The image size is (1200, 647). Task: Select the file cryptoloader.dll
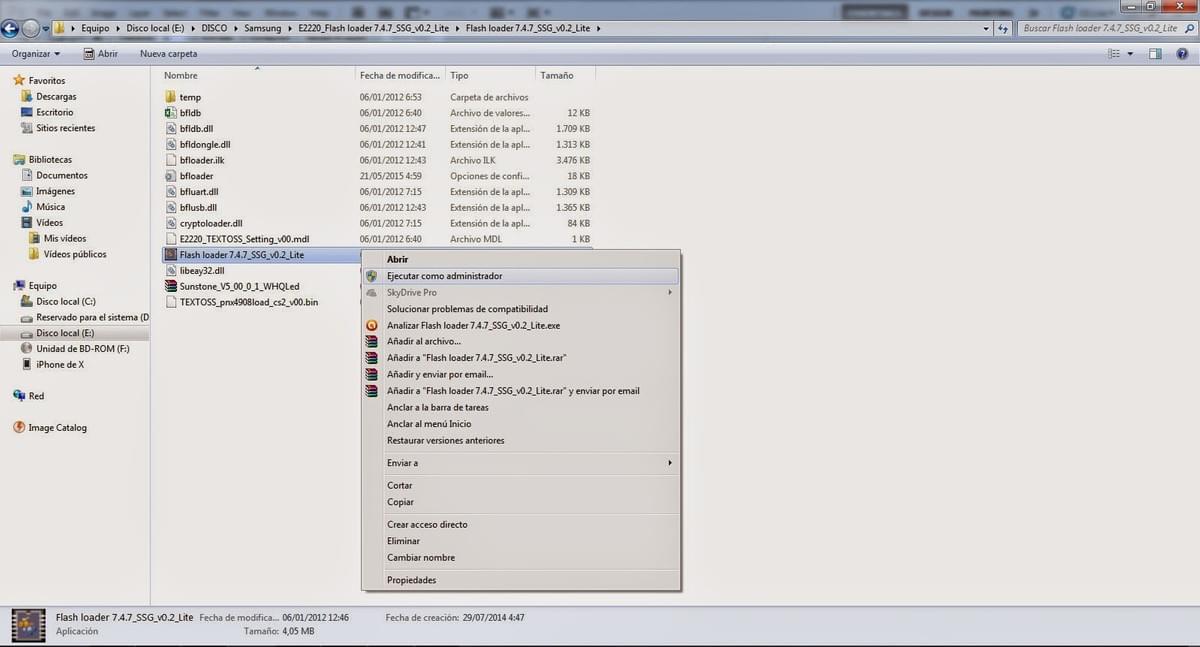[x=211, y=223]
